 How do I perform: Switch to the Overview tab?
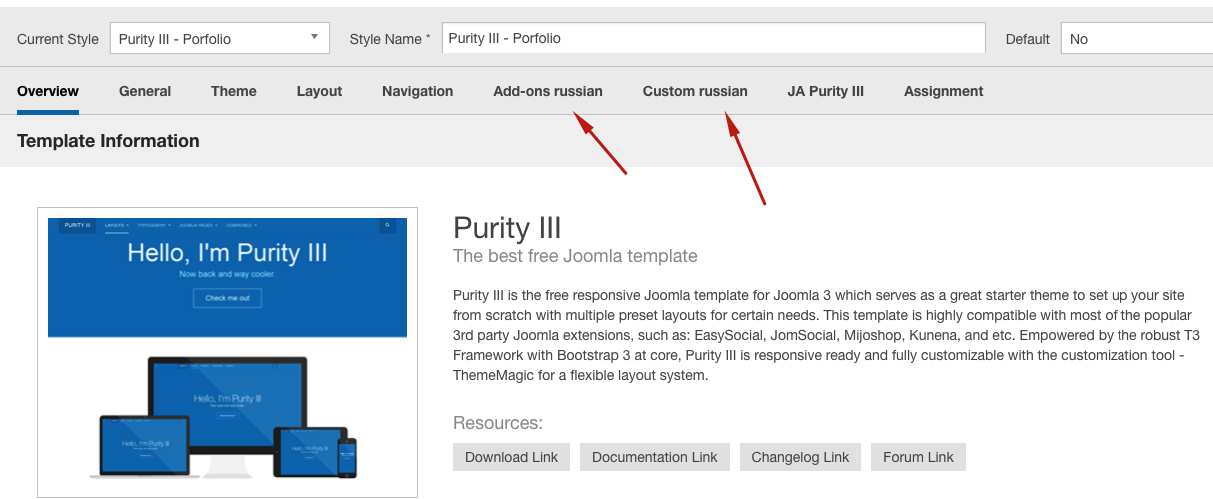tap(48, 91)
